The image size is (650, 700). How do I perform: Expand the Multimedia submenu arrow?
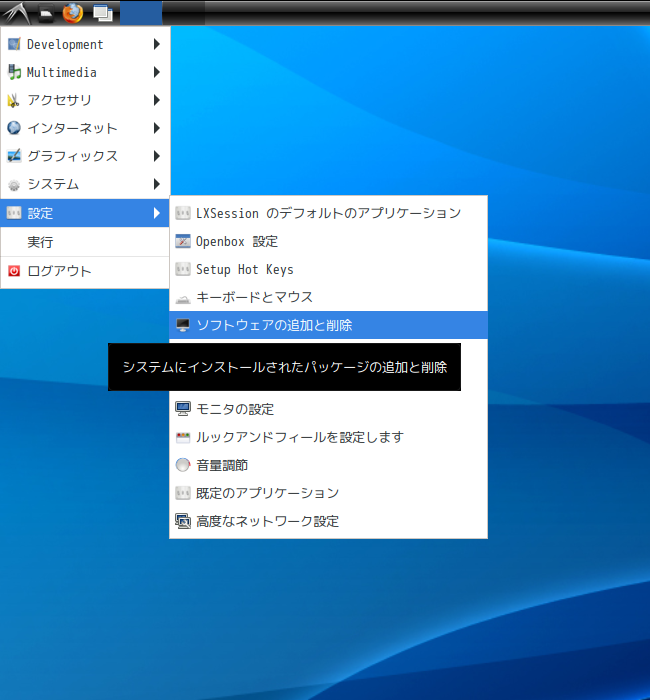click(x=157, y=72)
